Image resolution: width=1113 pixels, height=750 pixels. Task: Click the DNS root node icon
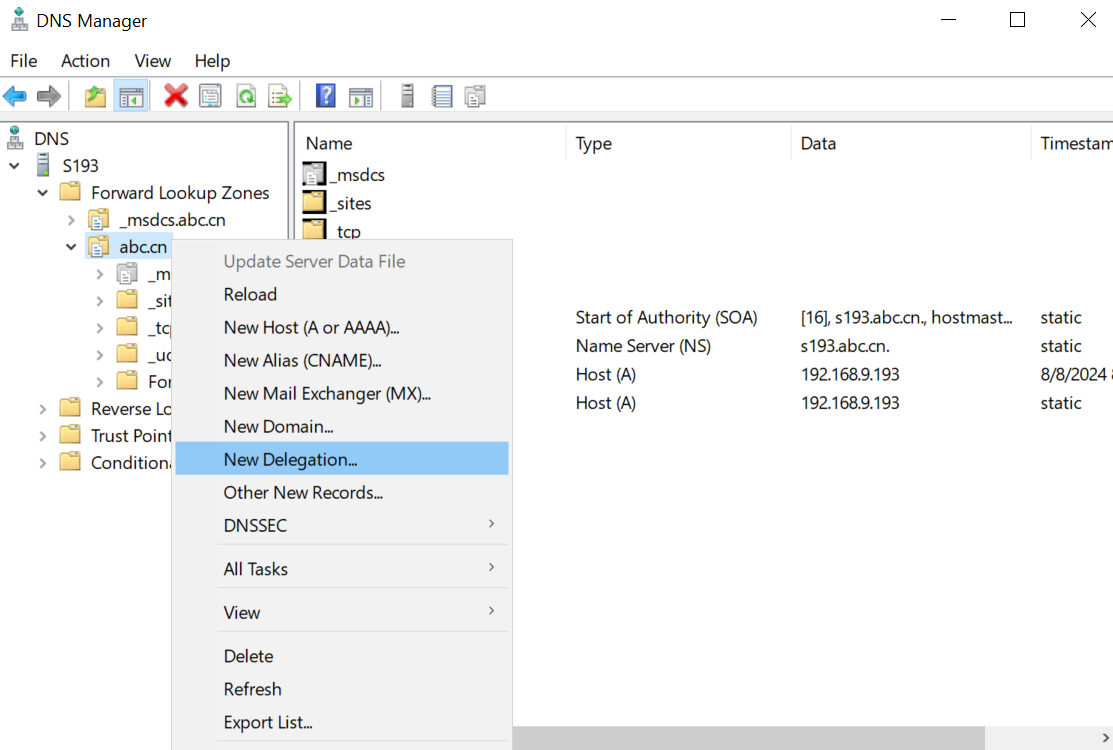tap(15, 138)
